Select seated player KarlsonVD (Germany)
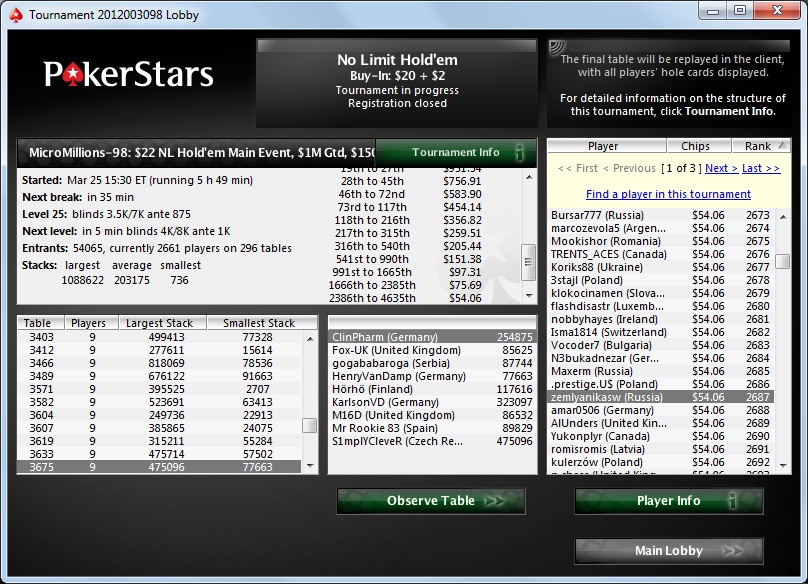 click(432, 402)
